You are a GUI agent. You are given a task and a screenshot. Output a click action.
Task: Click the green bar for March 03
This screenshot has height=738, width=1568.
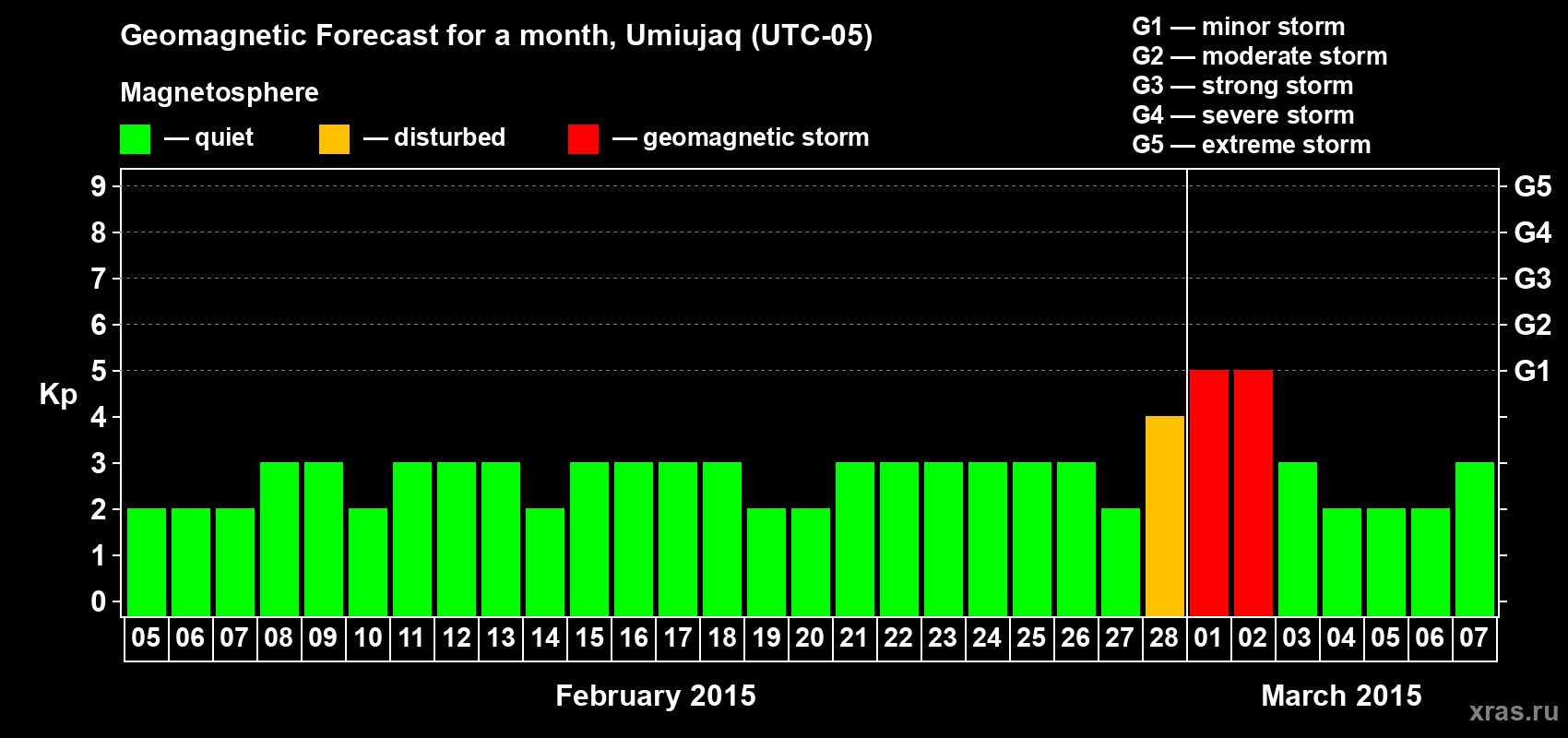(x=1298, y=539)
